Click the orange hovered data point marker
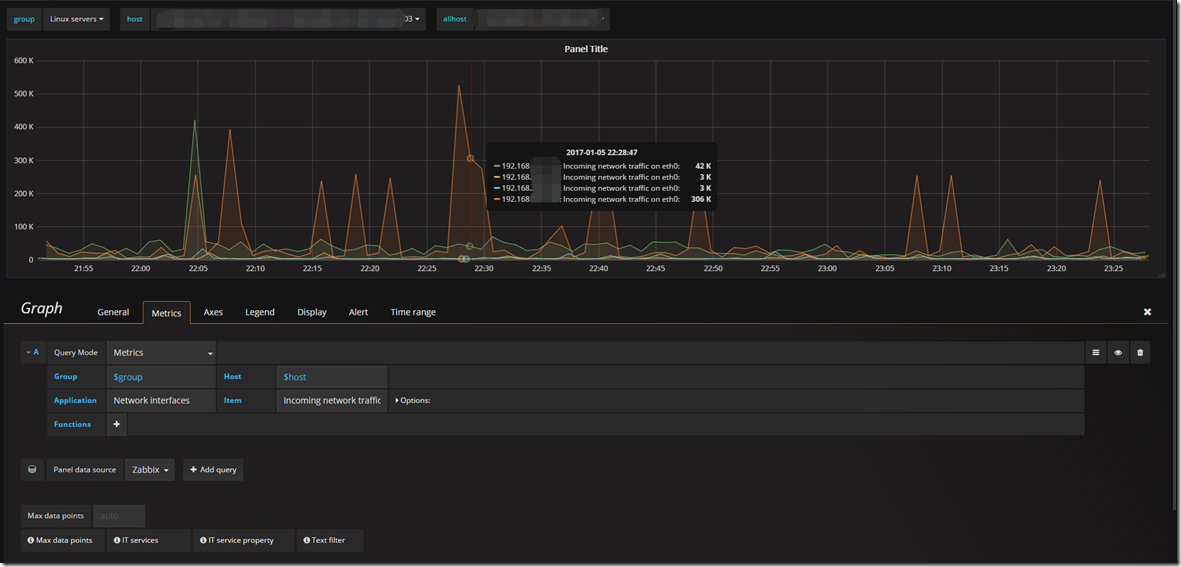 point(470,158)
